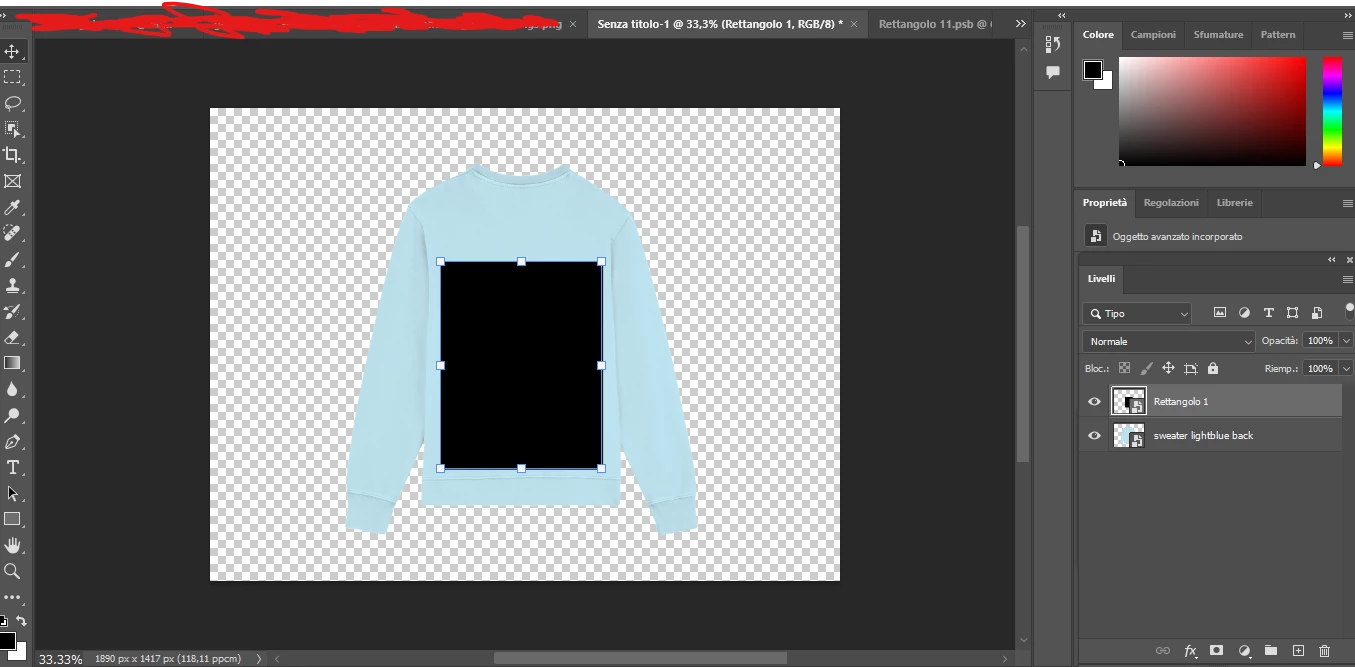Select the Rectangle shape tool

(x=12, y=519)
